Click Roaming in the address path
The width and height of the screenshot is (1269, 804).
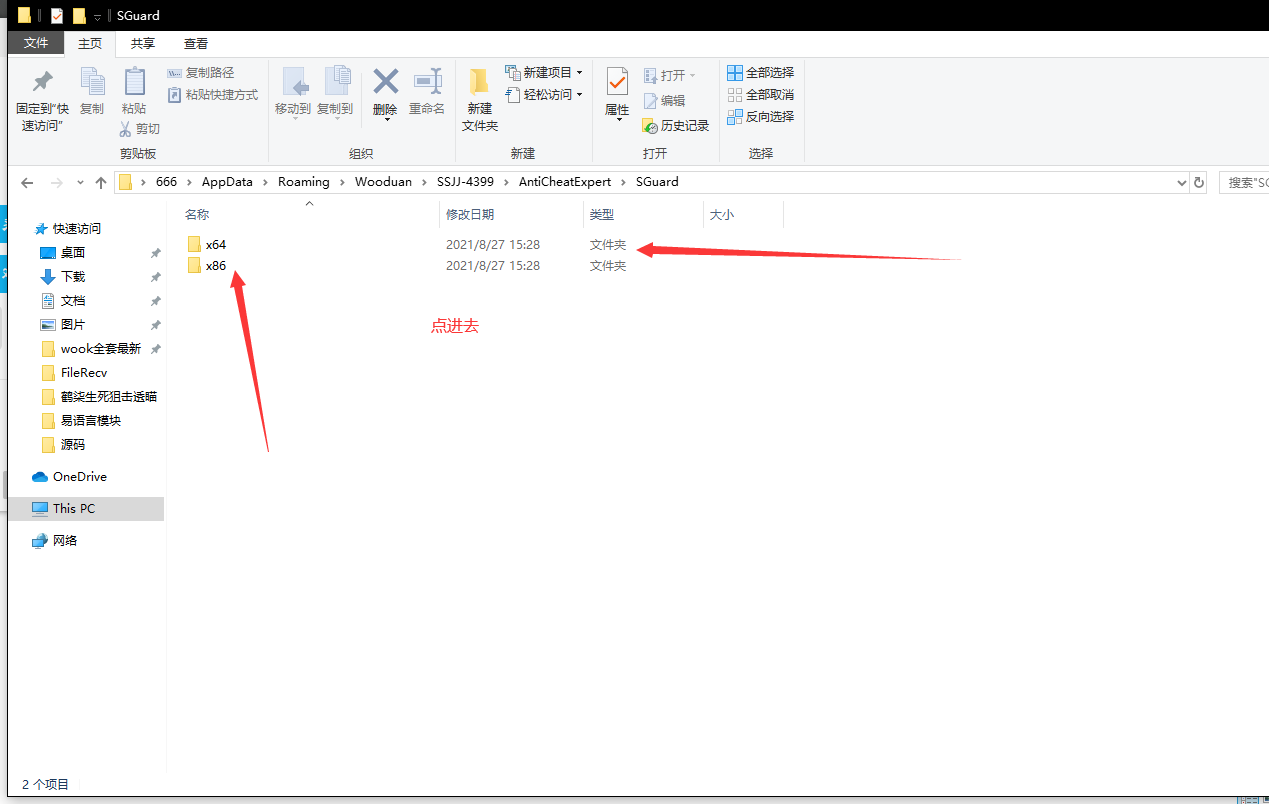(304, 182)
